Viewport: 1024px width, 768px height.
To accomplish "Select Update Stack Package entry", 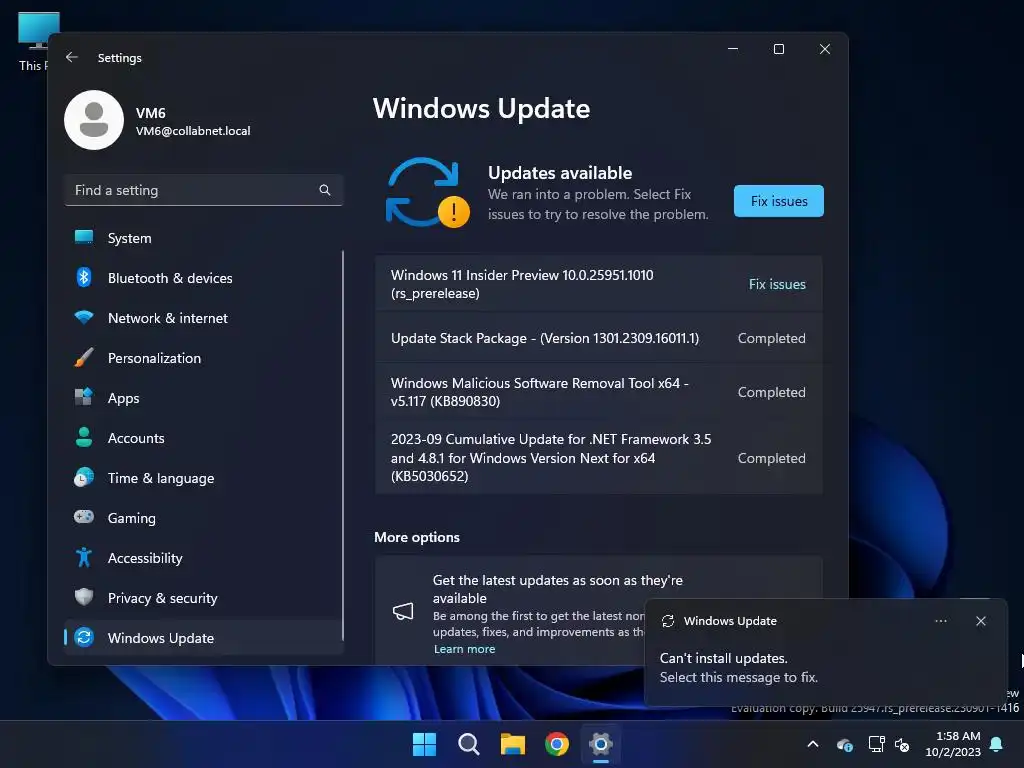I will tap(598, 338).
